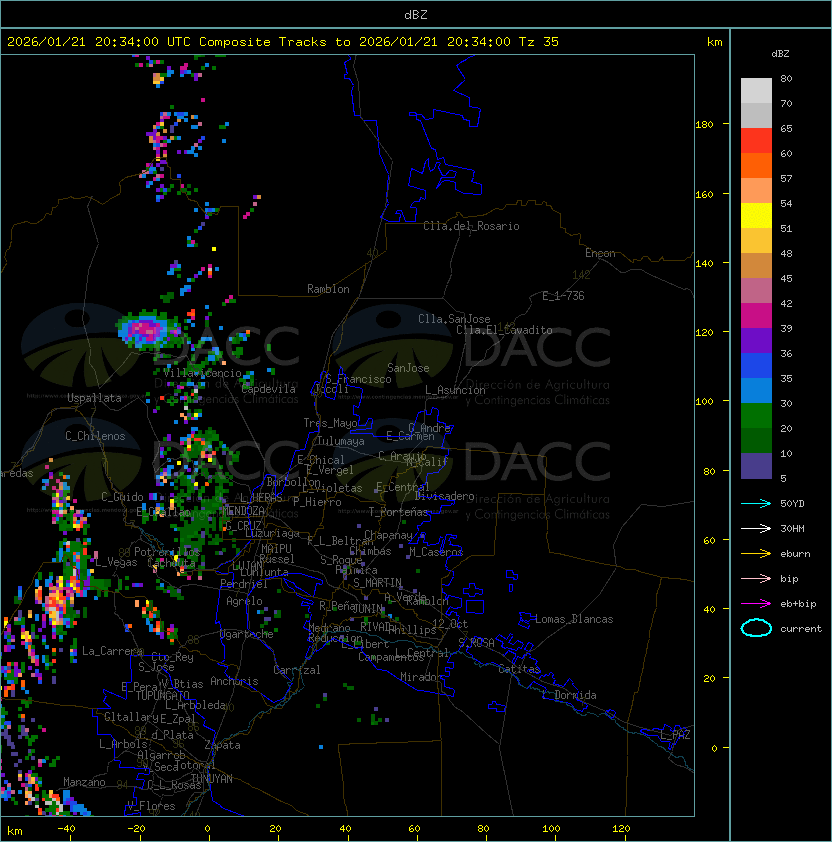Click the 'Clla.SanJose' map label

454,319
